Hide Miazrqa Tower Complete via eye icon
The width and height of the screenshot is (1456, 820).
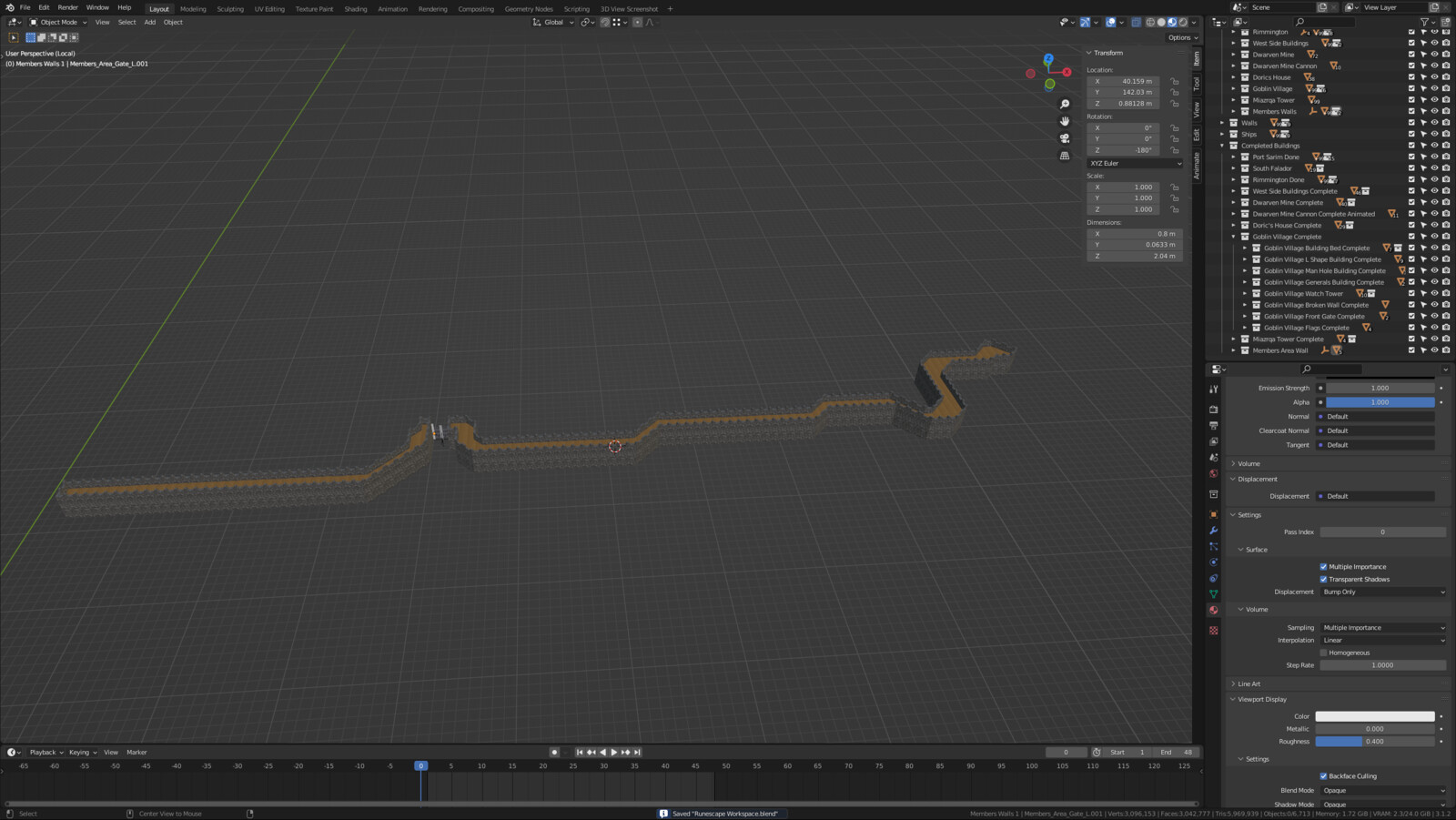[x=1434, y=339]
